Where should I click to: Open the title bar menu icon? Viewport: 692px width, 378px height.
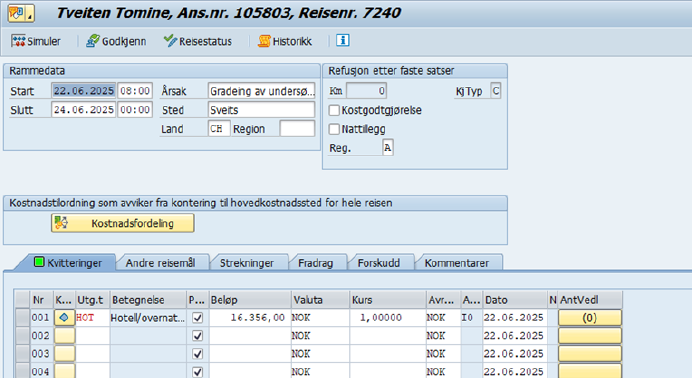pyautogui.click(x=20, y=14)
